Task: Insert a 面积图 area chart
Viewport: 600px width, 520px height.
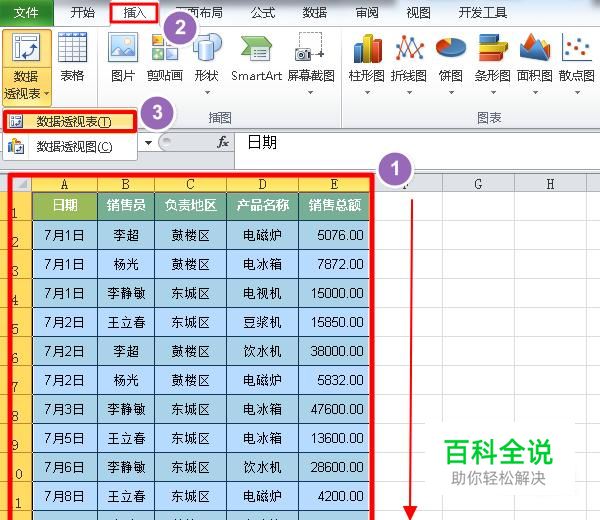Action: pos(535,48)
